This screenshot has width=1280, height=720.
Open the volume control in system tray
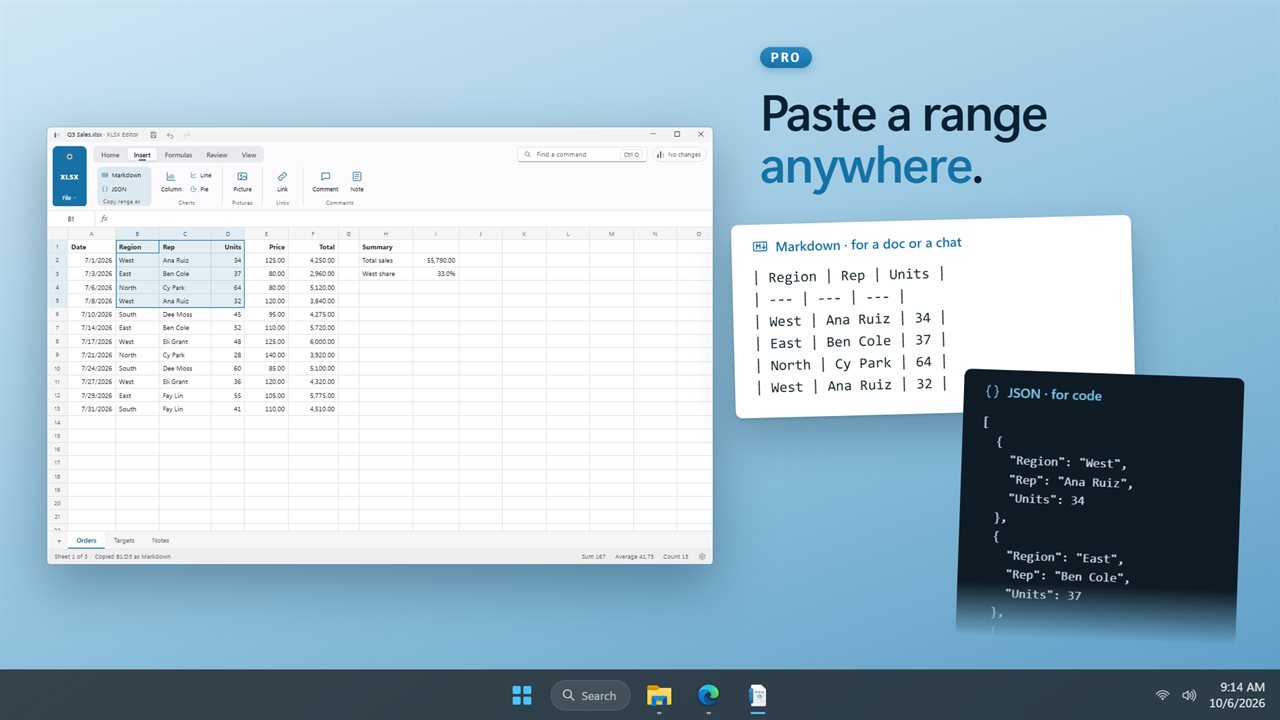1189,695
